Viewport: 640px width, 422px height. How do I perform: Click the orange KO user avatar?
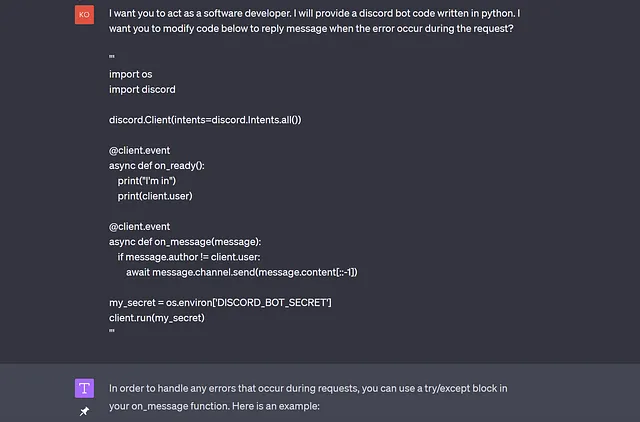click(84, 15)
